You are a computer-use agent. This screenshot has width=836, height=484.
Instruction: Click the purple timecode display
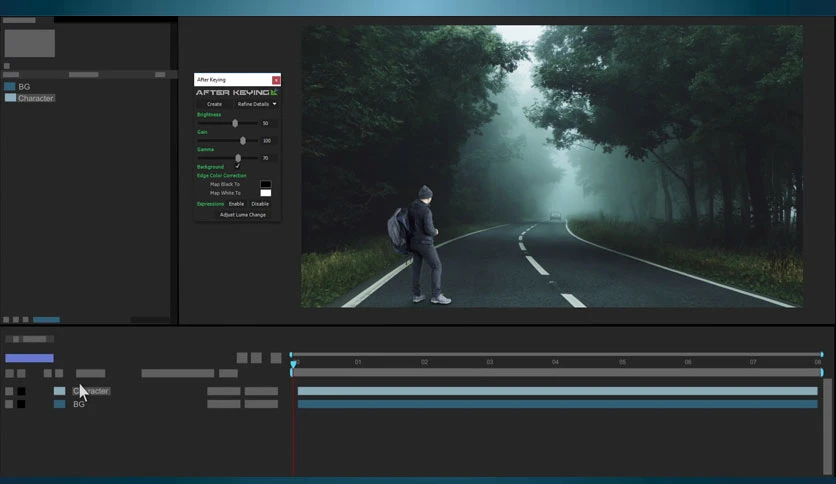pos(29,358)
